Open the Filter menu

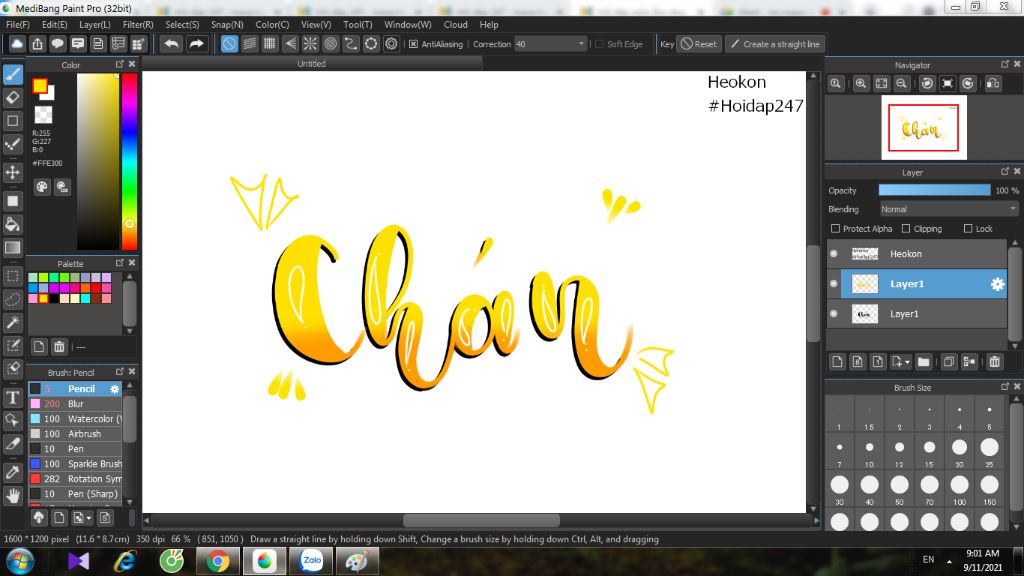pos(138,25)
